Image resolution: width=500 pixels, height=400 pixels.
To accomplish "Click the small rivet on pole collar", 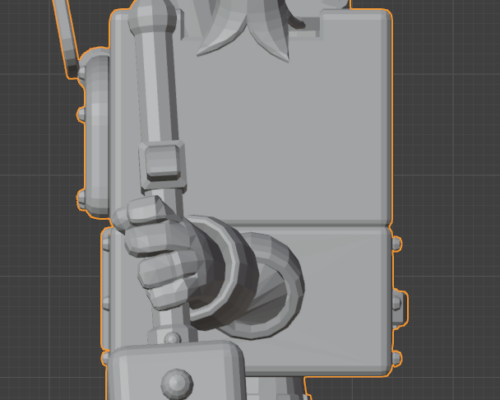I will [x=172, y=338].
